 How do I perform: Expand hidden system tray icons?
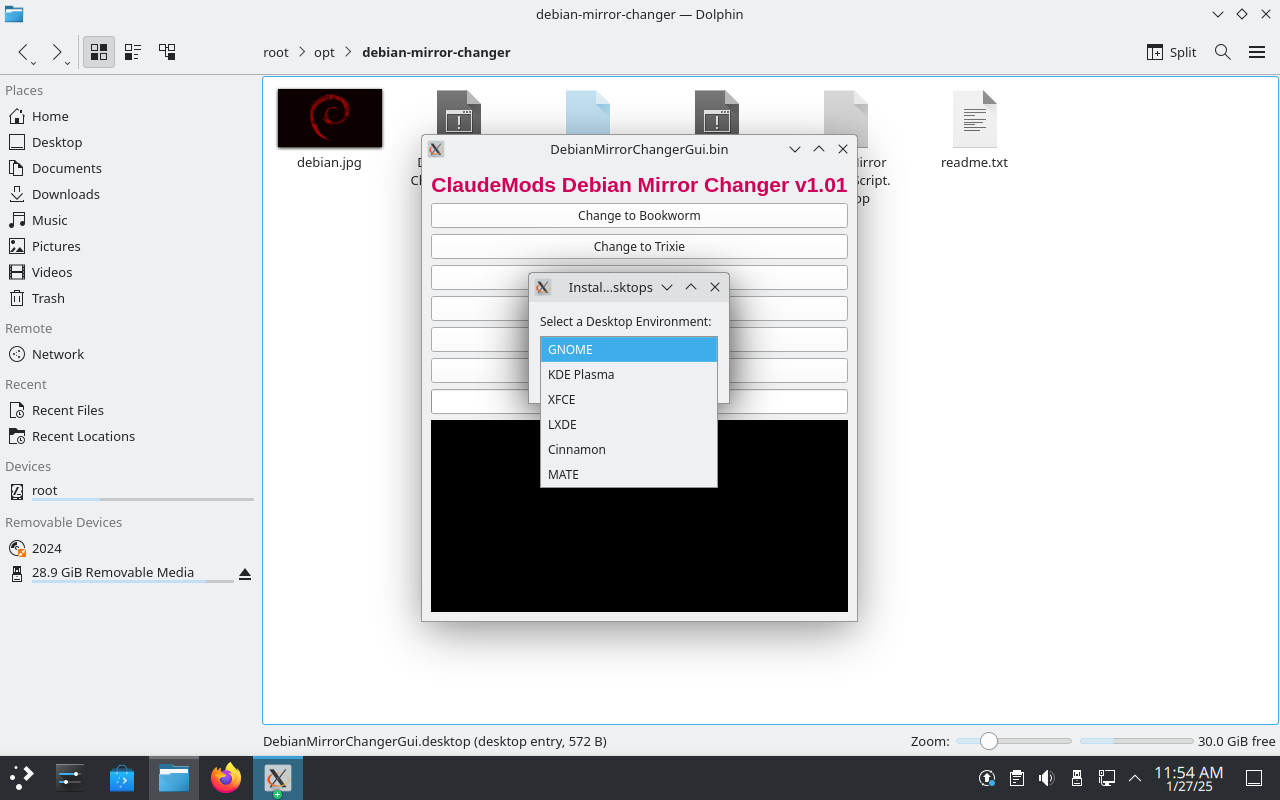1135,778
